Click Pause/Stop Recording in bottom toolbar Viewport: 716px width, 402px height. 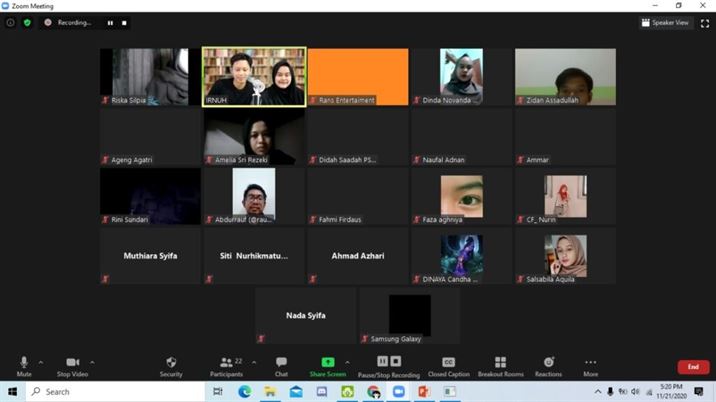pos(389,365)
